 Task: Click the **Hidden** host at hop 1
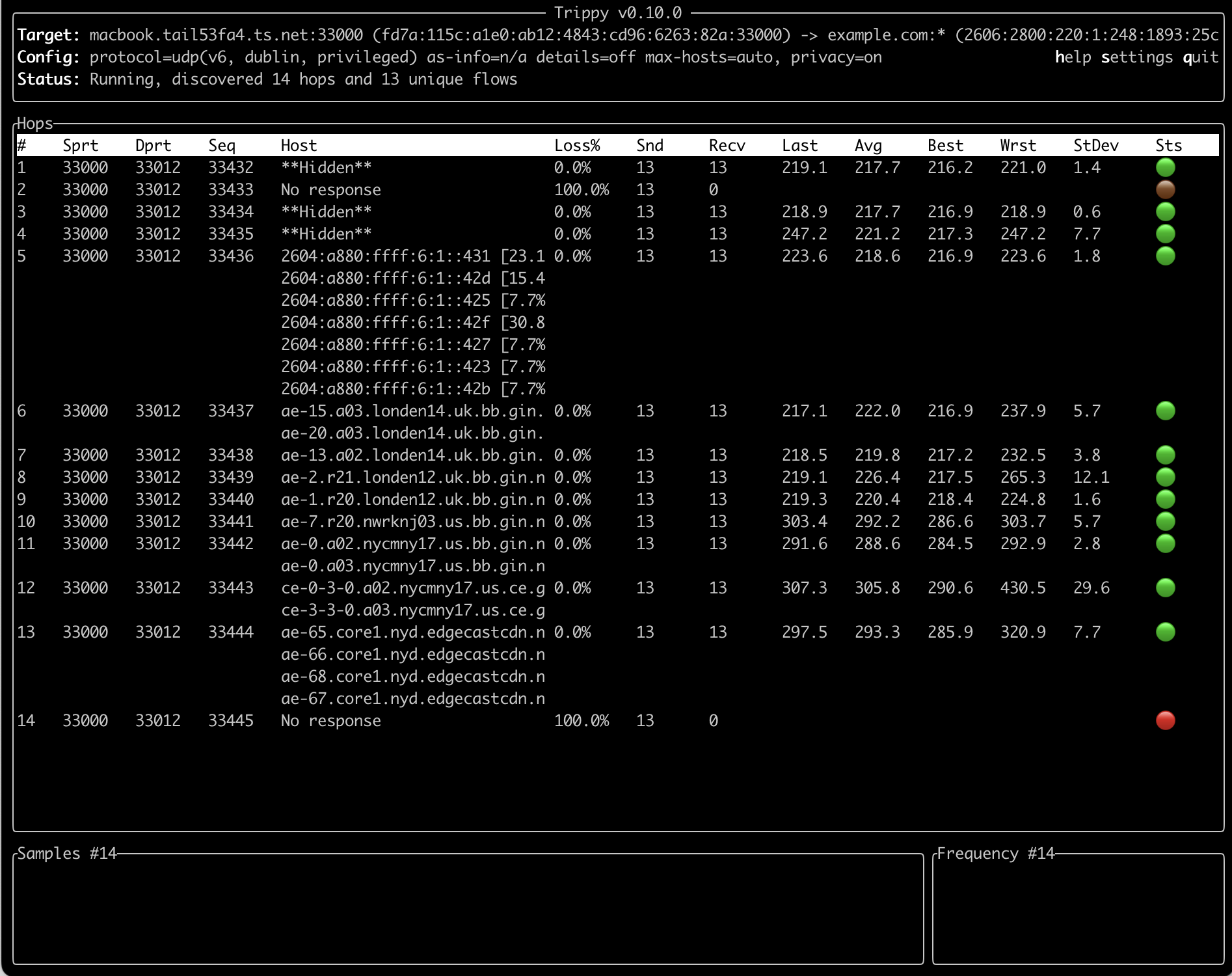pyautogui.click(x=327, y=167)
